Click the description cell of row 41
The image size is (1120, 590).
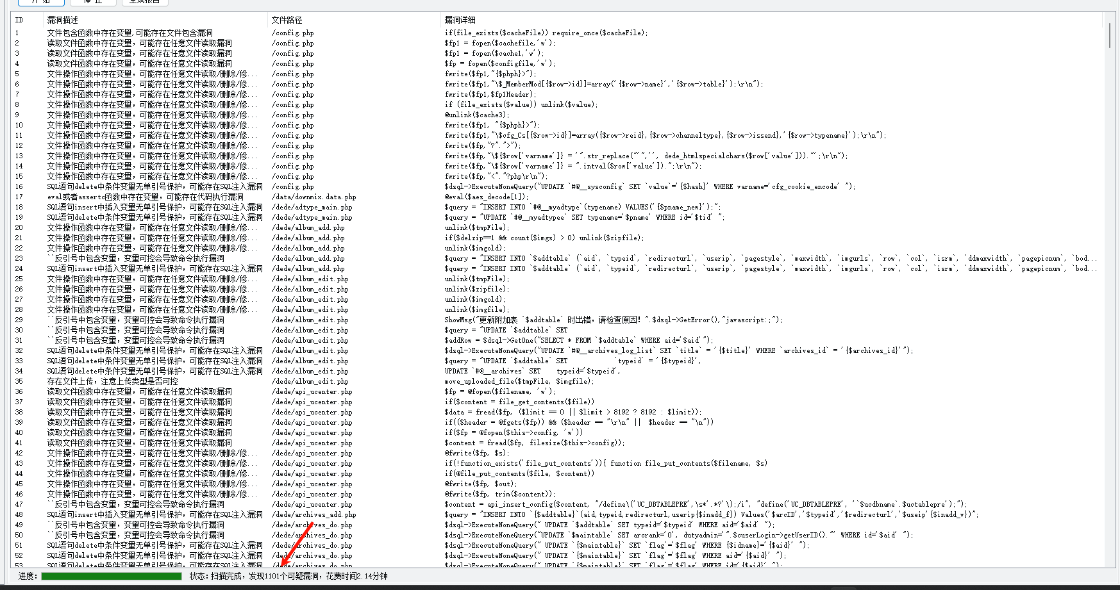pyautogui.click(x=139, y=443)
